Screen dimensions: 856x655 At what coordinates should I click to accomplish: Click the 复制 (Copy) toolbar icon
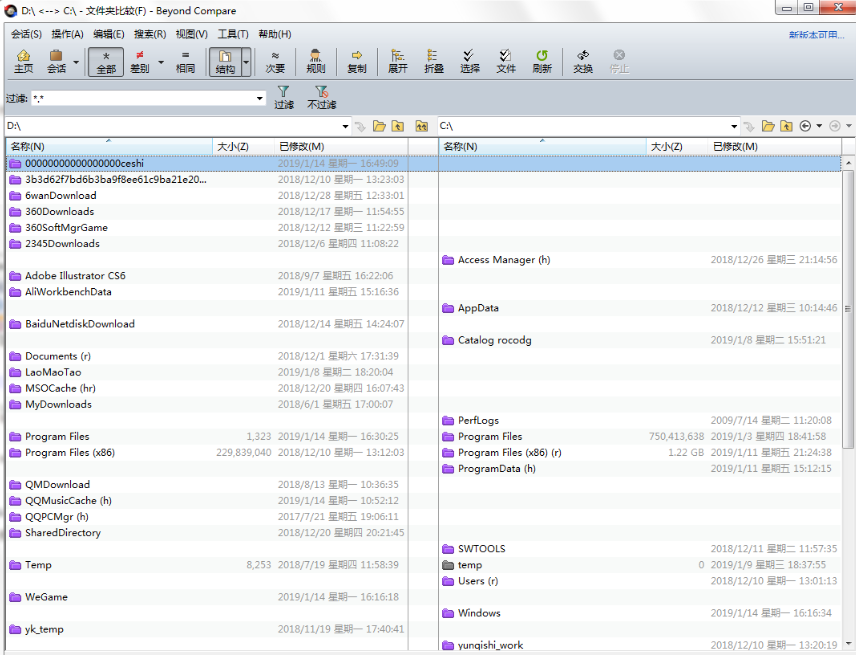point(356,61)
